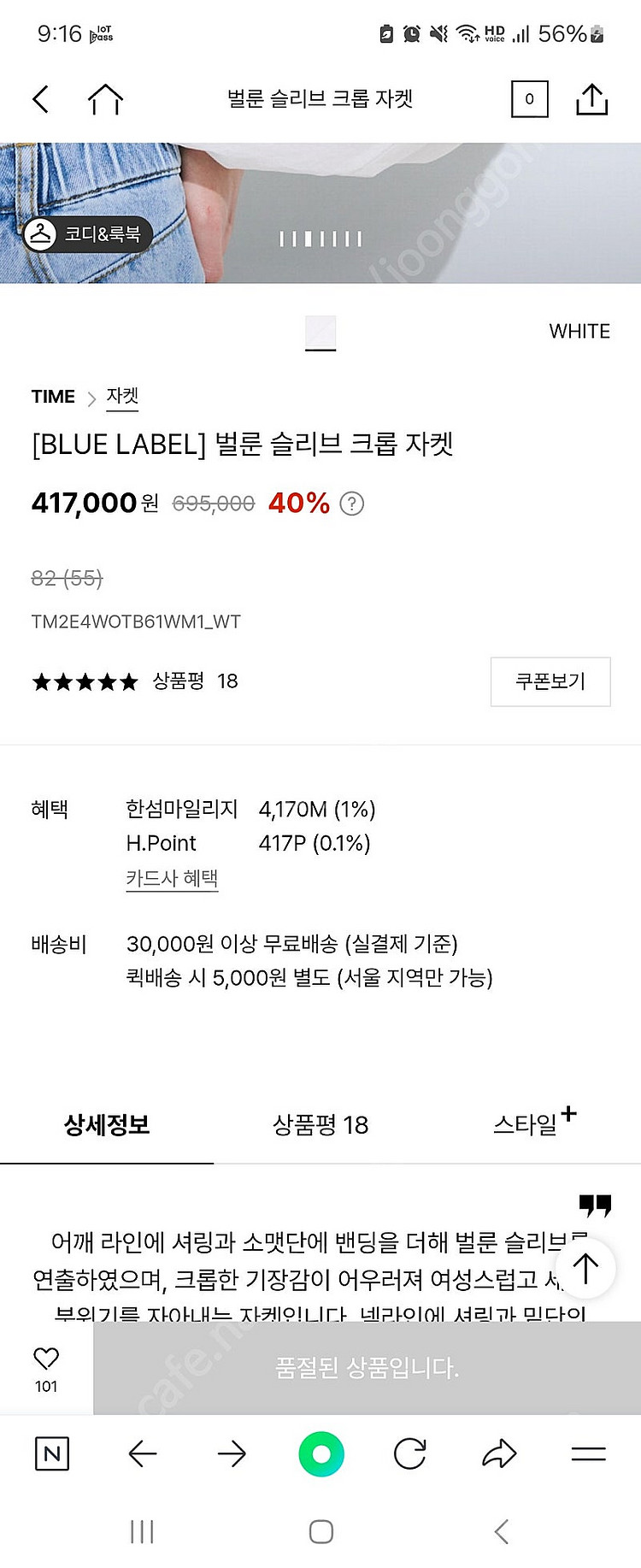This screenshot has width=641, height=1568.
Task: Tap the back arrow in header
Action: (x=40, y=99)
